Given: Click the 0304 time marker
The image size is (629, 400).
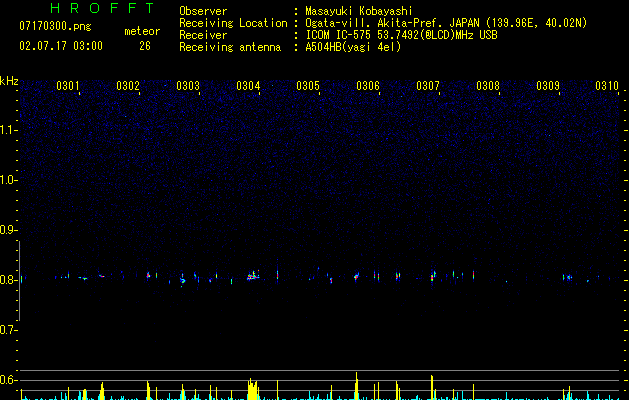Looking at the screenshot, I should coord(248,86).
